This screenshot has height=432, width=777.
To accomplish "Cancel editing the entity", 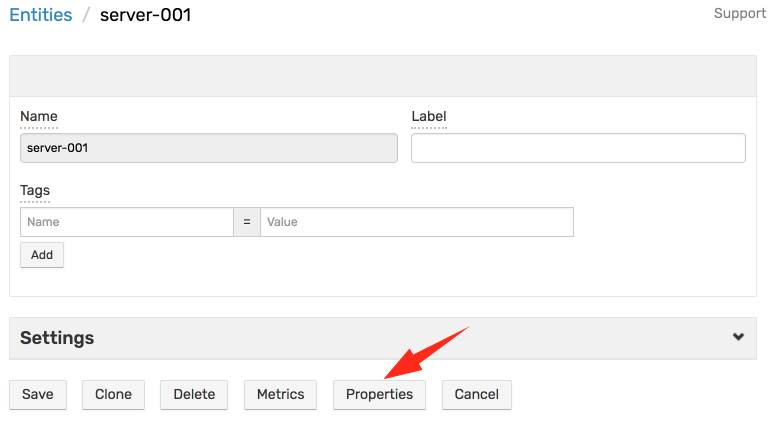I will pyautogui.click(x=477, y=394).
